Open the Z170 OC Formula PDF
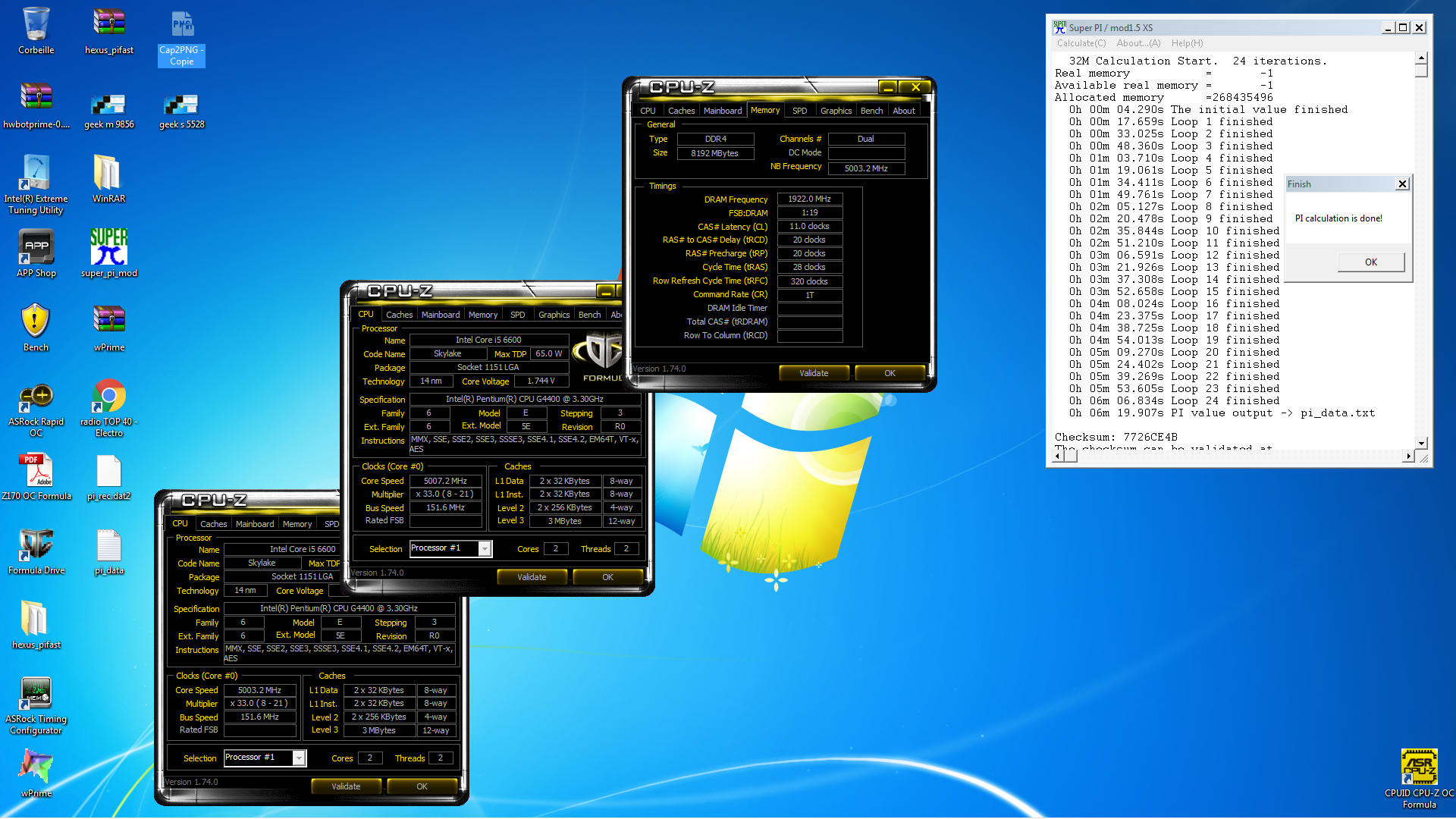Viewport: 1456px width, 819px height. point(36,476)
